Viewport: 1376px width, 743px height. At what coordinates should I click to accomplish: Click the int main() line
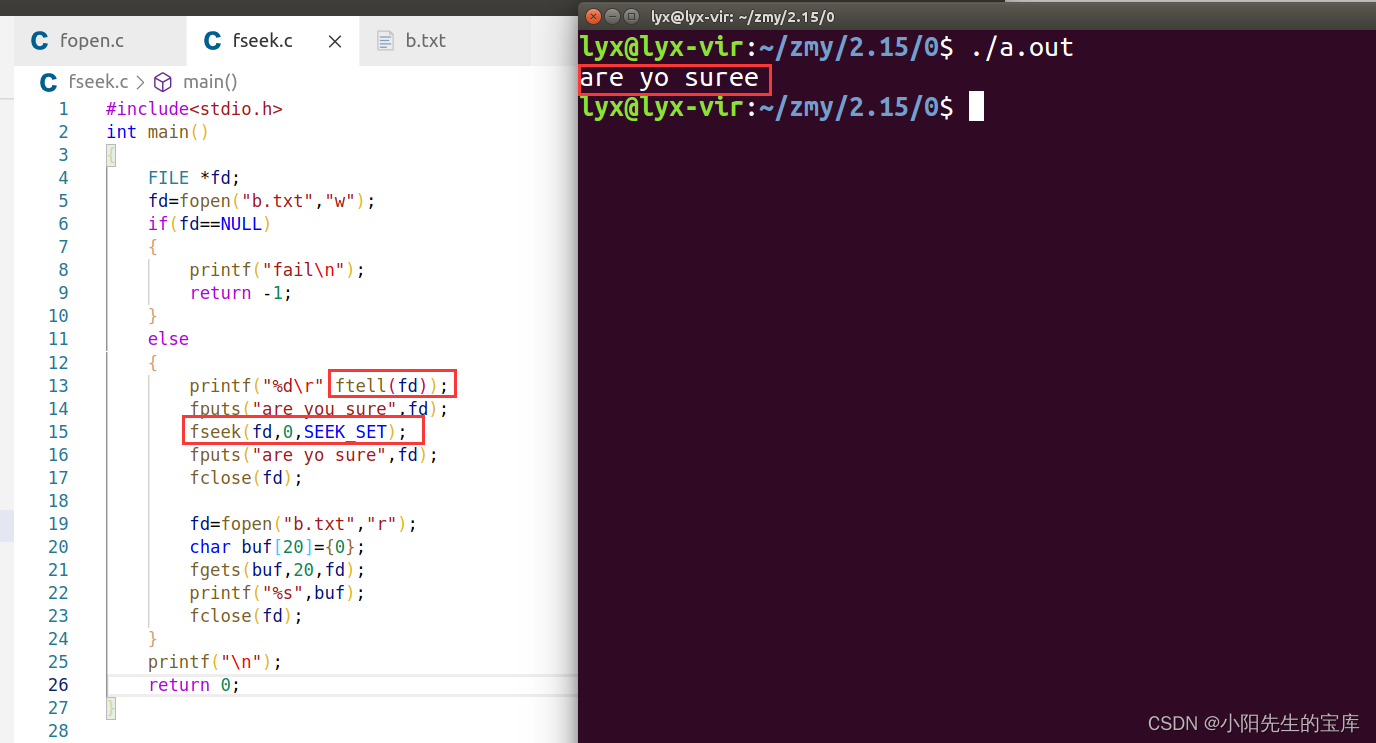tap(157, 132)
